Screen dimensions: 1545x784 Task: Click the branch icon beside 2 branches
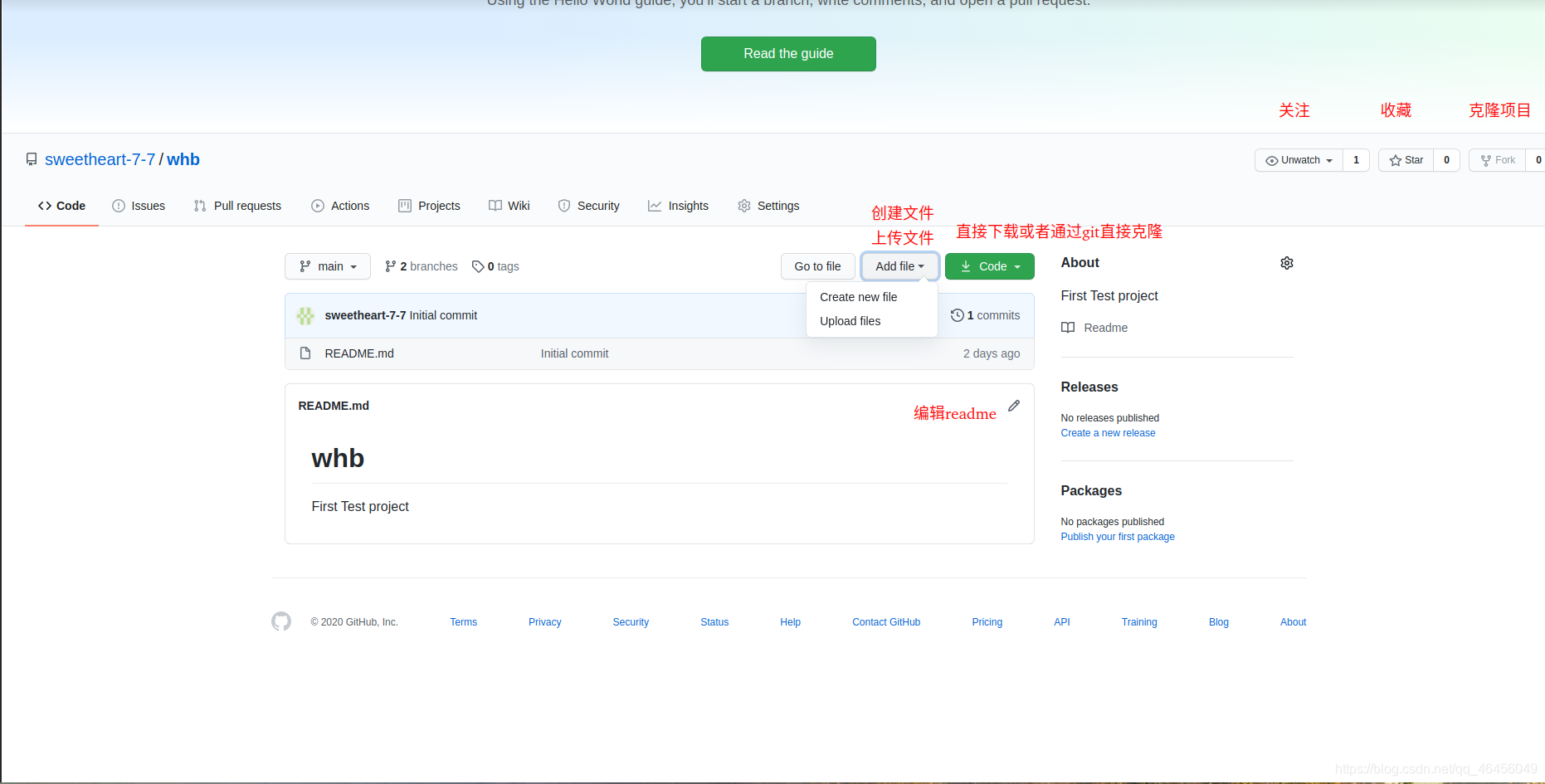pos(390,266)
